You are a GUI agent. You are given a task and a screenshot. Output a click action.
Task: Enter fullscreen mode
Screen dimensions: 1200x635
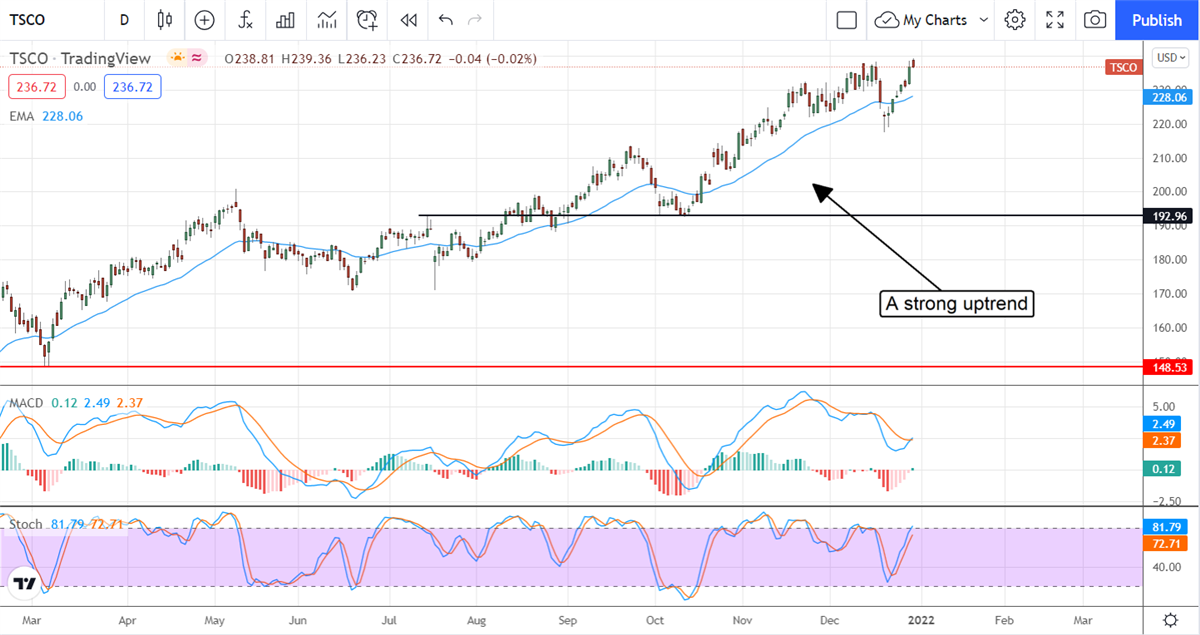point(1055,20)
